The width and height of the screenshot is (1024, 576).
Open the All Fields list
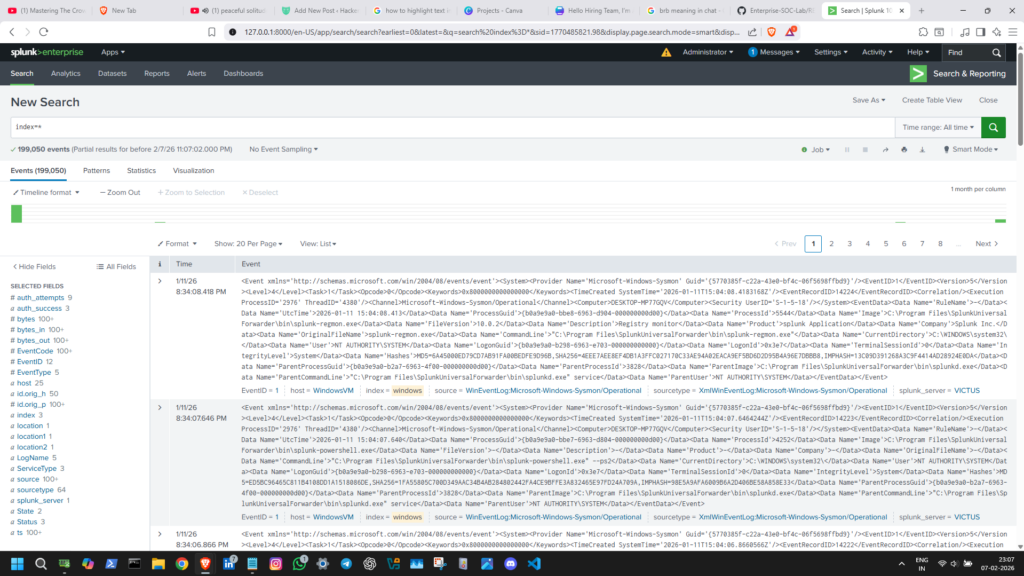click(116, 267)
